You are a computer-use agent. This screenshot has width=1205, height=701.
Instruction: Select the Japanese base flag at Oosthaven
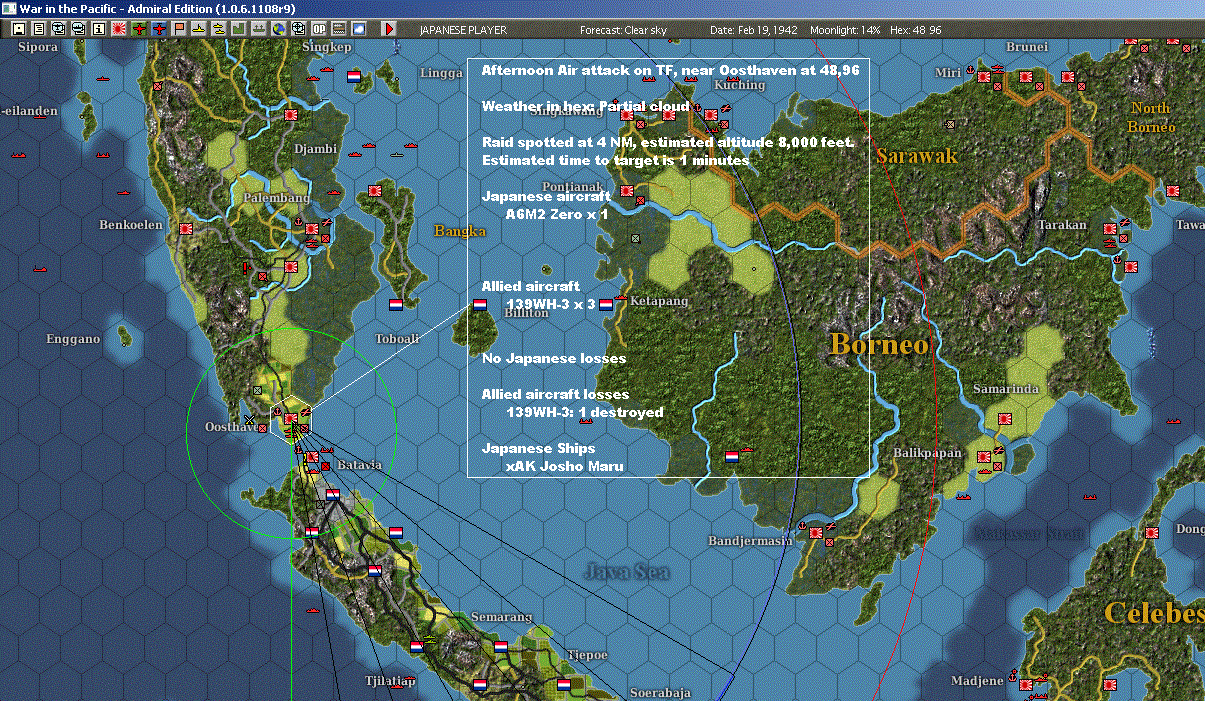tap(290, 418)
